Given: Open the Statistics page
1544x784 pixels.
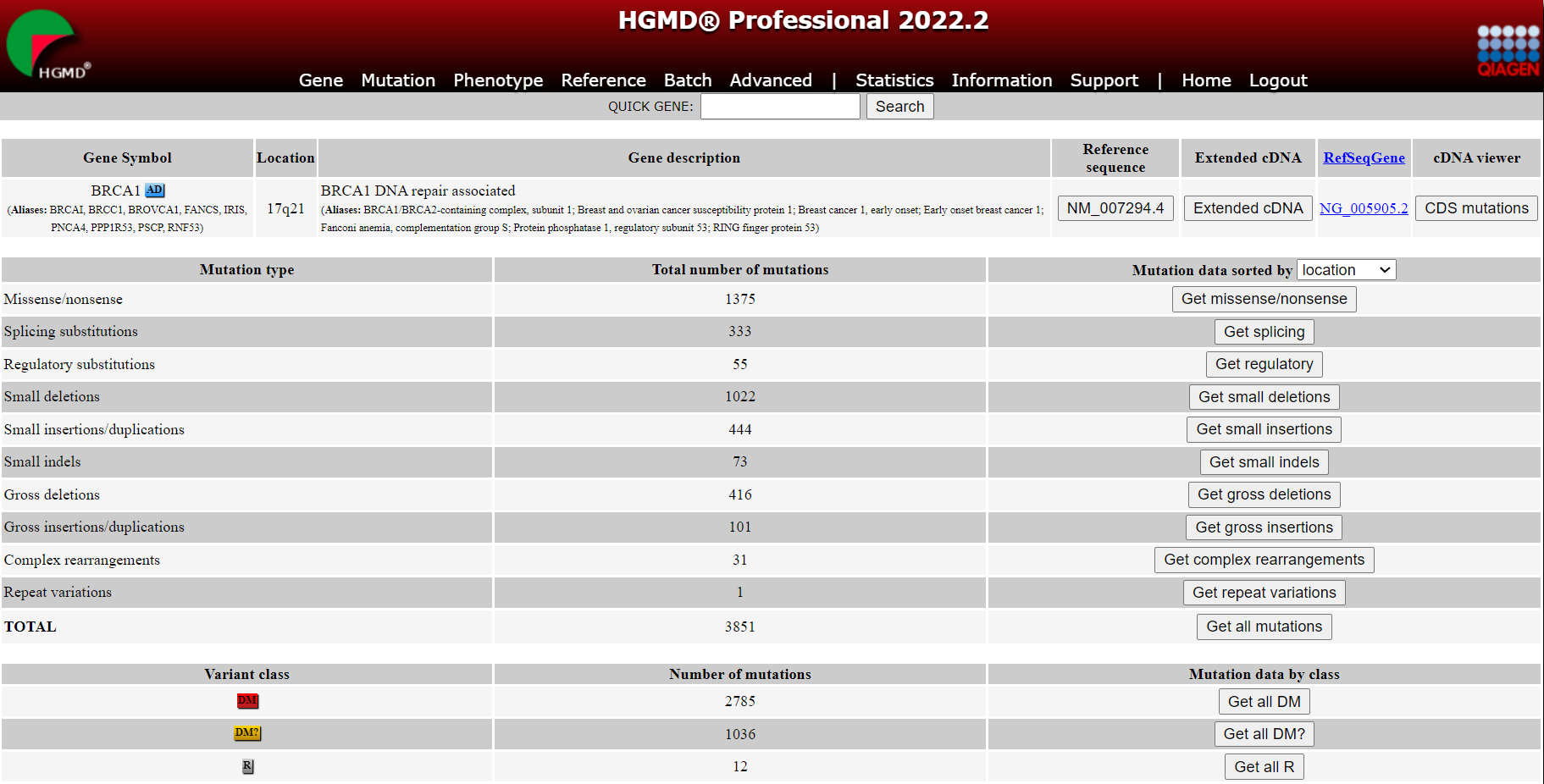Looking at the screenshot, I should (894, 80).
